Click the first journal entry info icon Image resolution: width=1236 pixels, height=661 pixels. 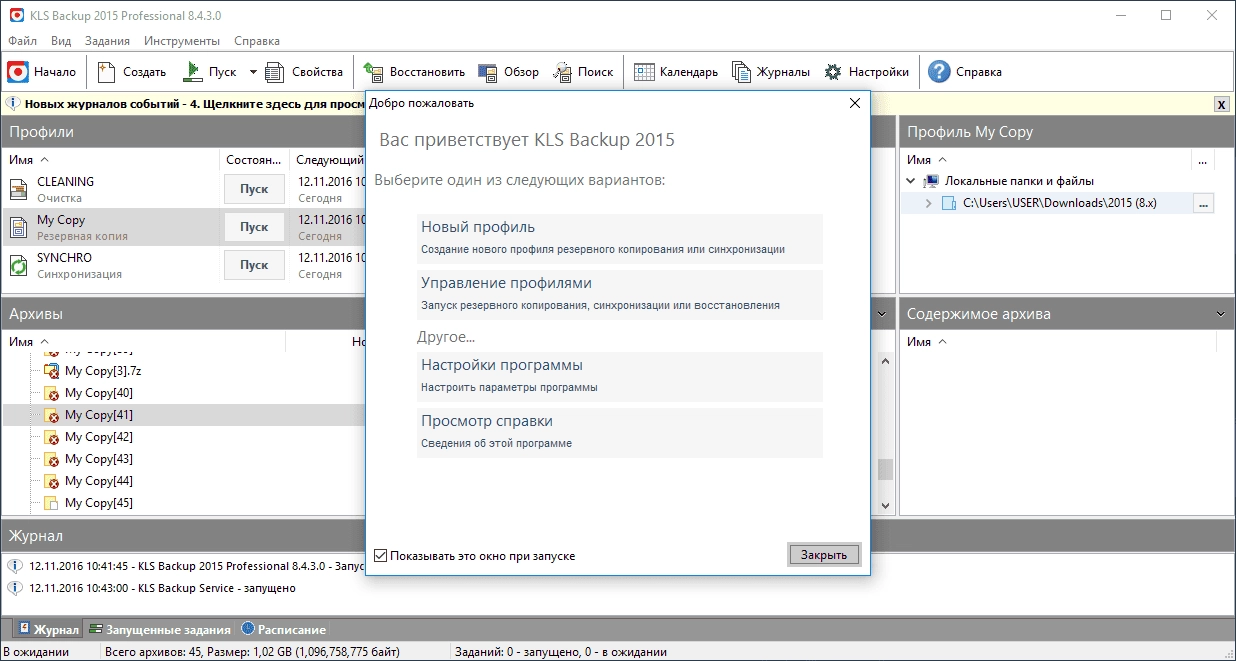14,566
